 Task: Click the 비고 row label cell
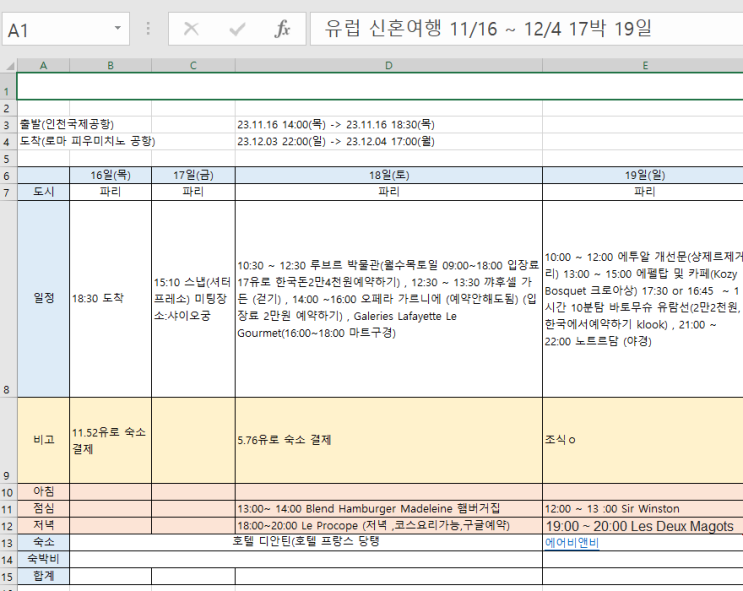click(x=43, y=440)
